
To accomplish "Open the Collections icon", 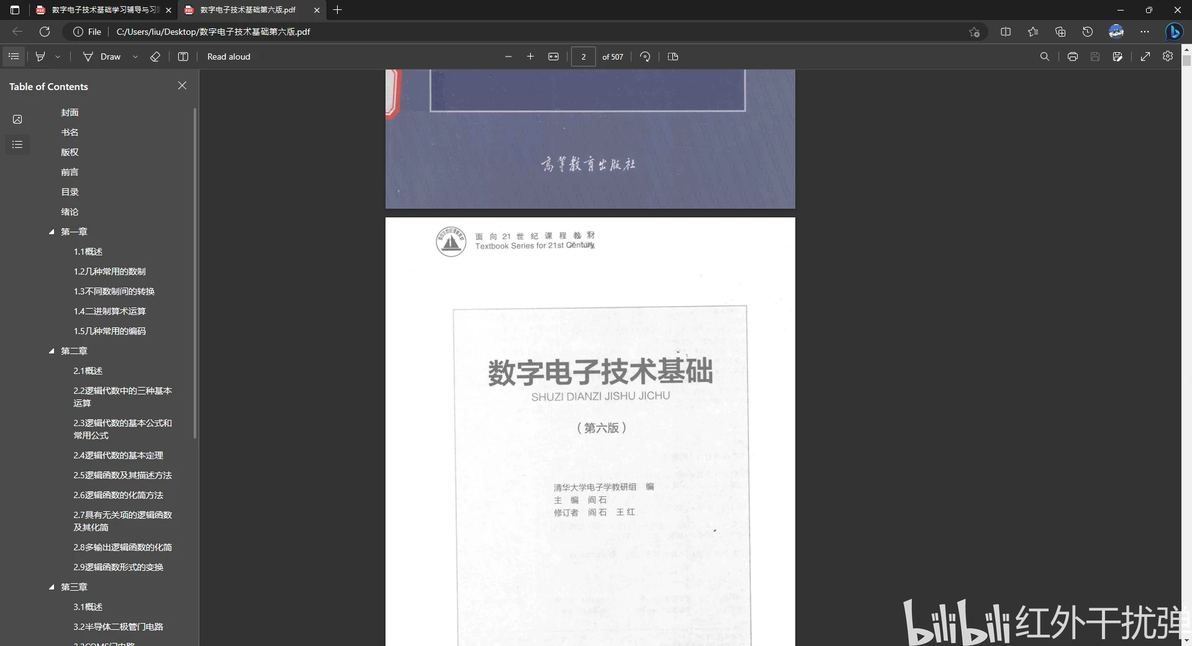I will [x=1060, y=31].
